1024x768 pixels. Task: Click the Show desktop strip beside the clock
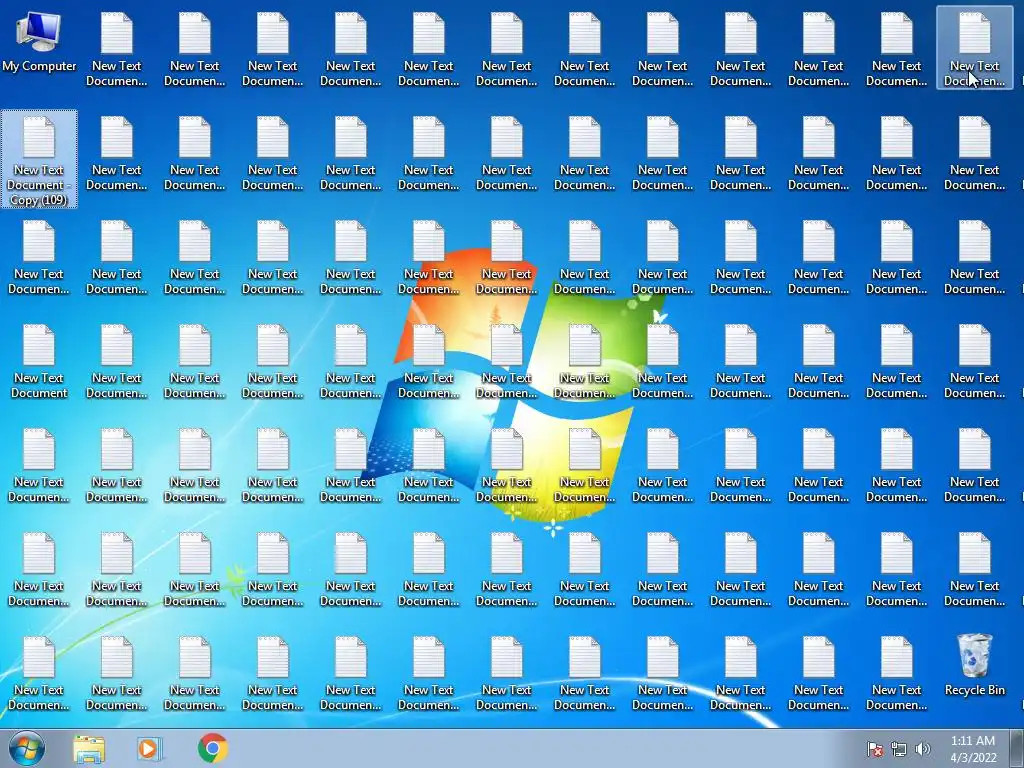[x=1017, y=748]
